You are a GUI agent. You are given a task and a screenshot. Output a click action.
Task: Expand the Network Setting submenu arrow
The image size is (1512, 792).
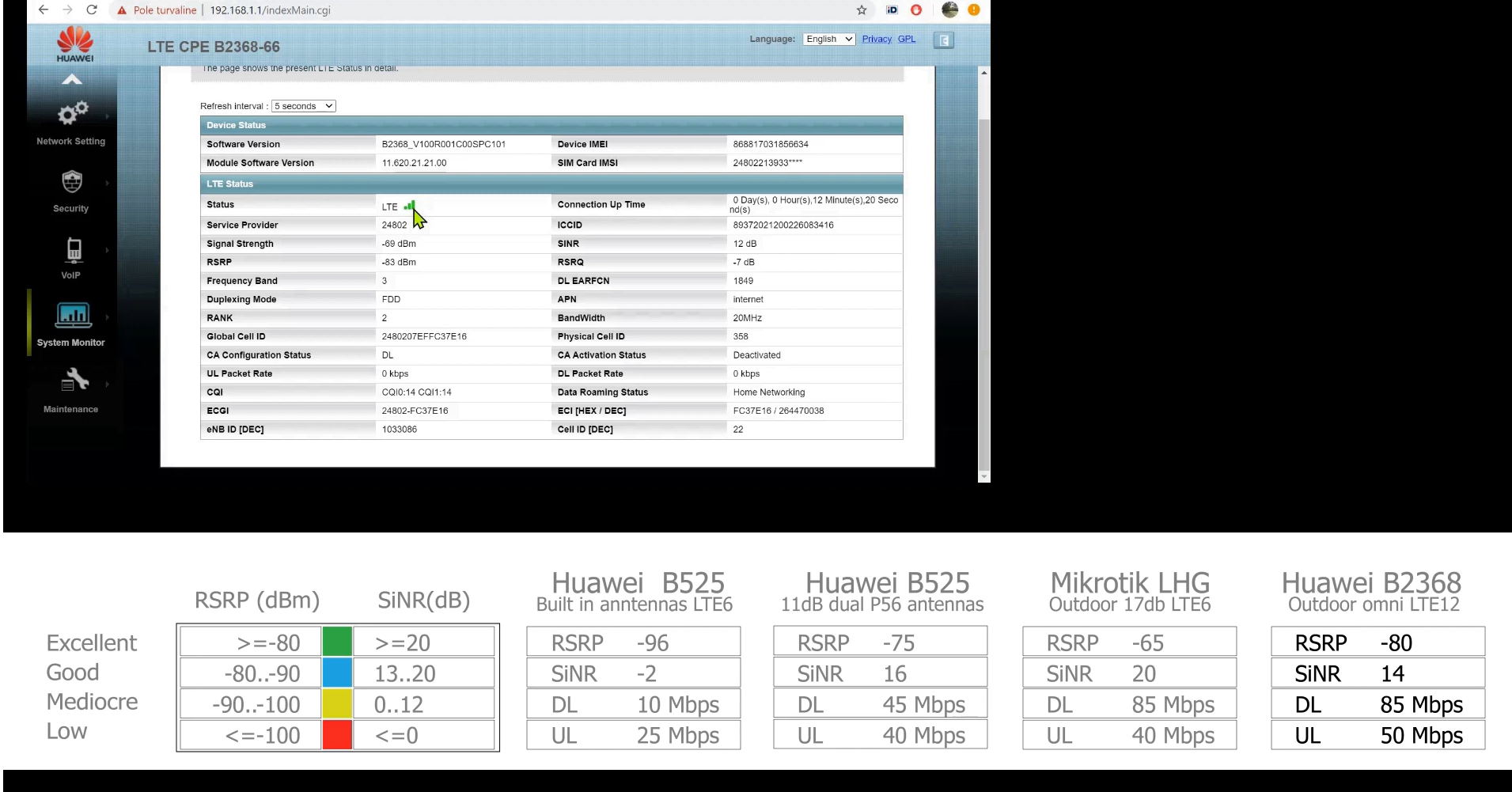coord(107,116)
